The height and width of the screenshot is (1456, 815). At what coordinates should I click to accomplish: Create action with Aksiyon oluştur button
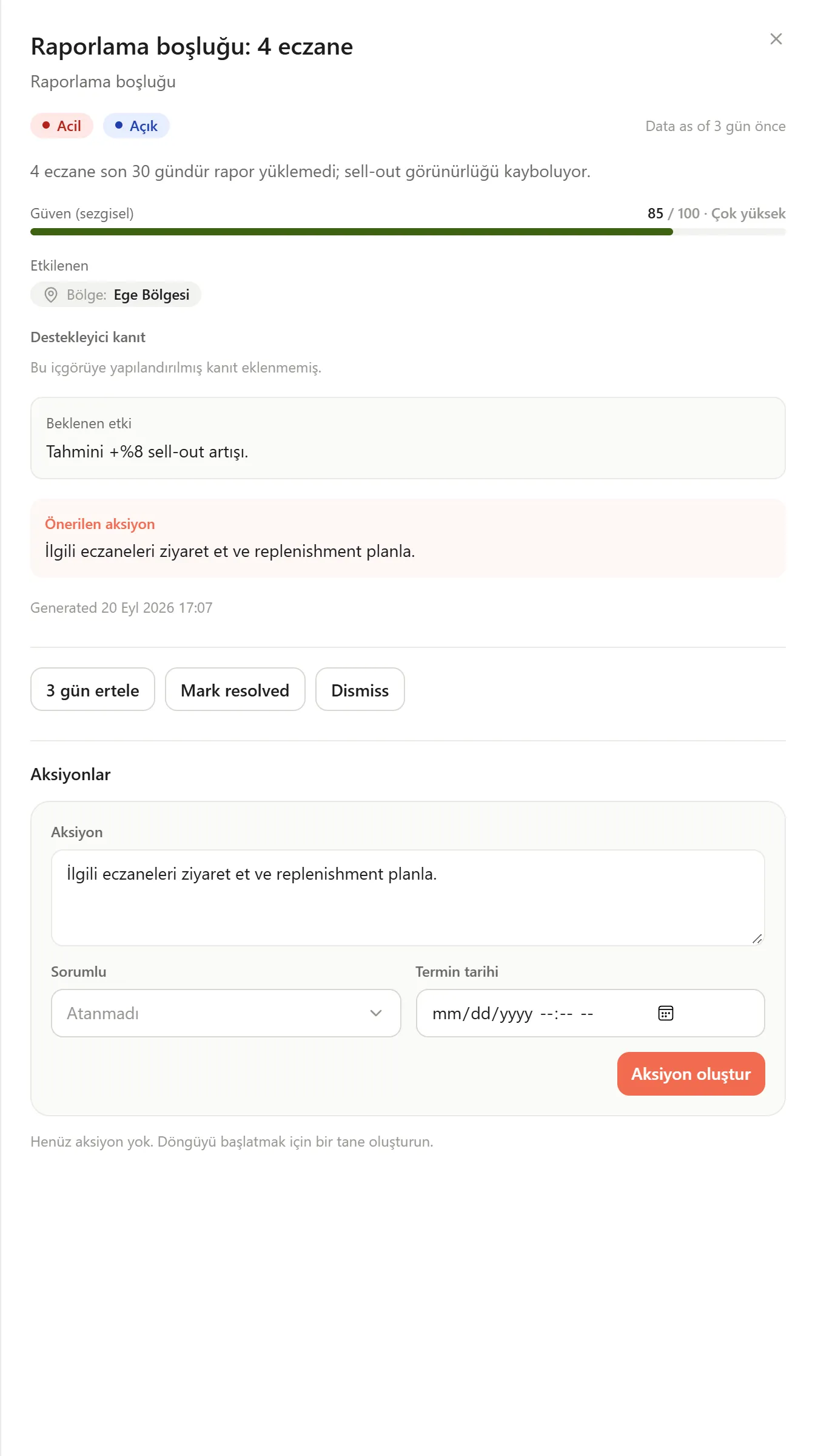691,1074
